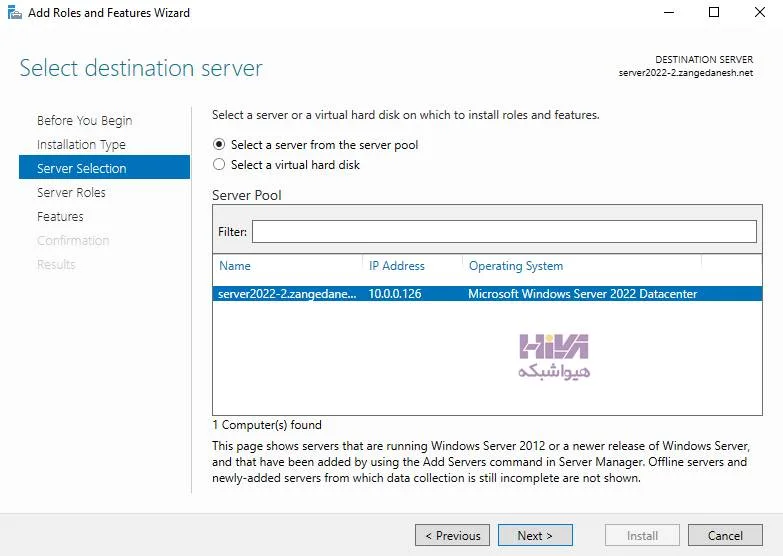
Task: Maximize the wizard window
Action: click(714, 12)
